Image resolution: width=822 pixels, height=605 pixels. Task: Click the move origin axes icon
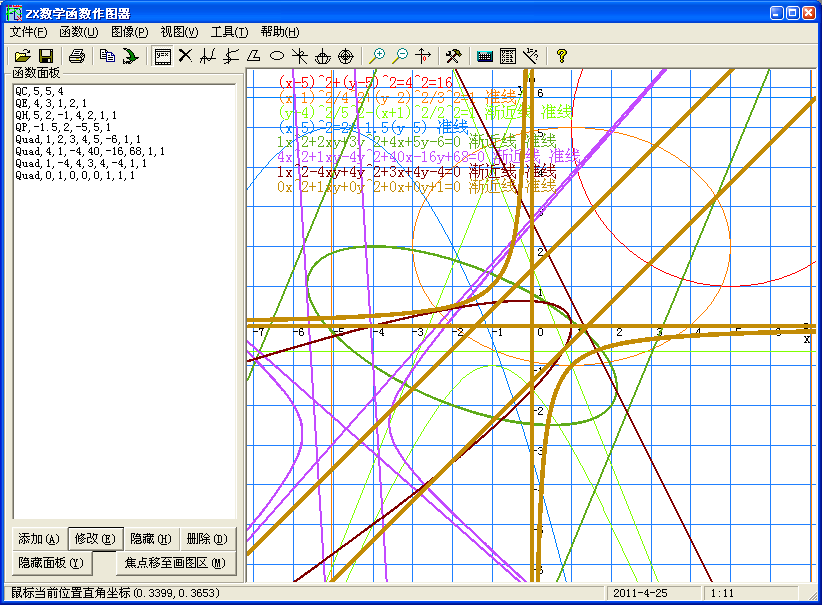(x=423, y=56)
